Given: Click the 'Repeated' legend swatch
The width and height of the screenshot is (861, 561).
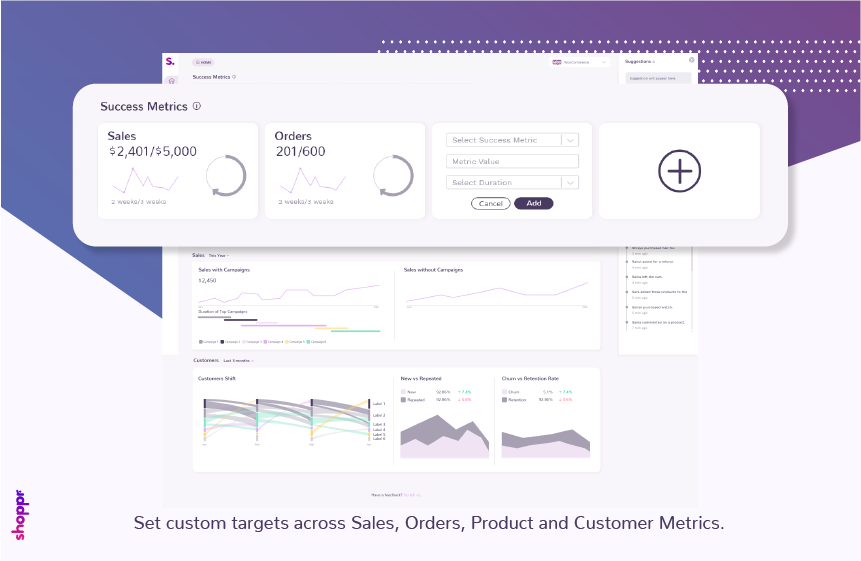Looking at the screenshot, I should [403, 400].
